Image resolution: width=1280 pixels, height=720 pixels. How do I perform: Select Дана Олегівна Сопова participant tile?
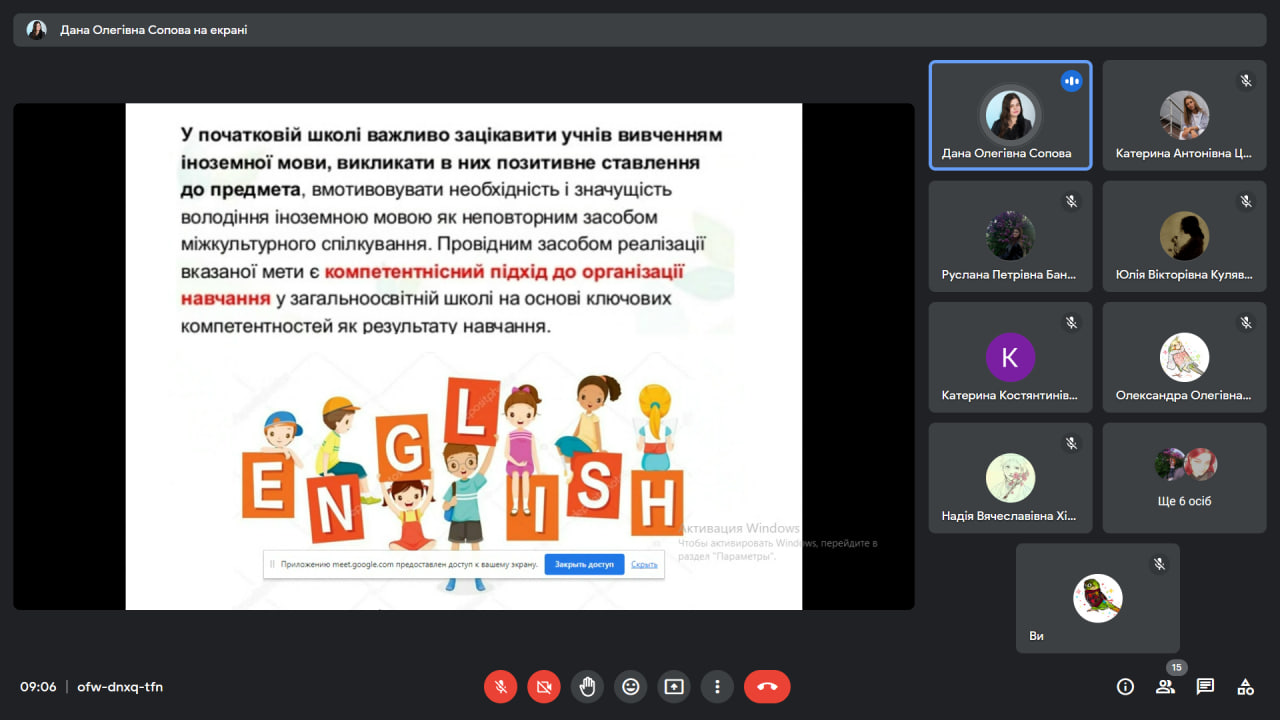[1010, 116]
